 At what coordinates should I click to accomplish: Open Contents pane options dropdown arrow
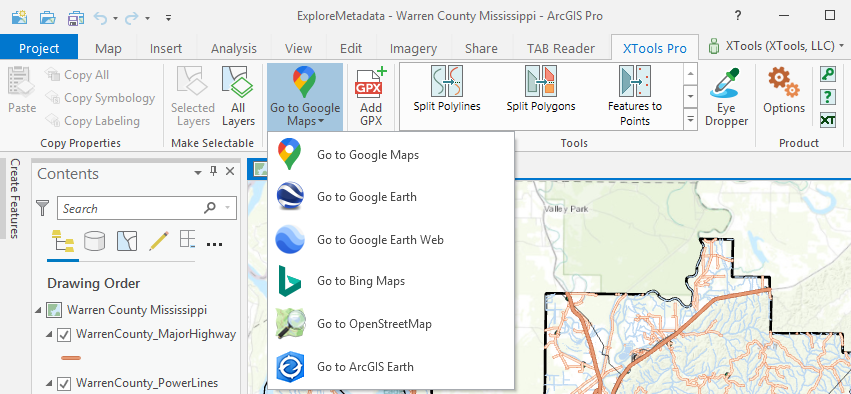198,173
